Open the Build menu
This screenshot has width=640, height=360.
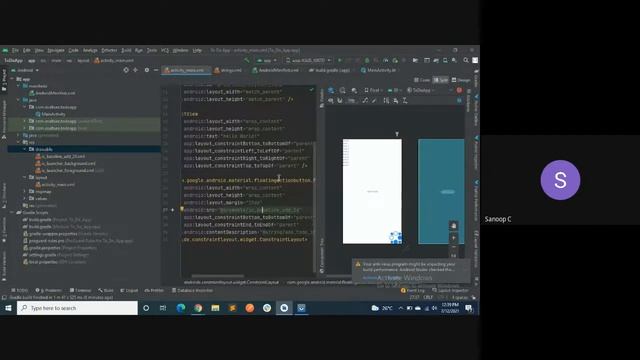(126, 50)
